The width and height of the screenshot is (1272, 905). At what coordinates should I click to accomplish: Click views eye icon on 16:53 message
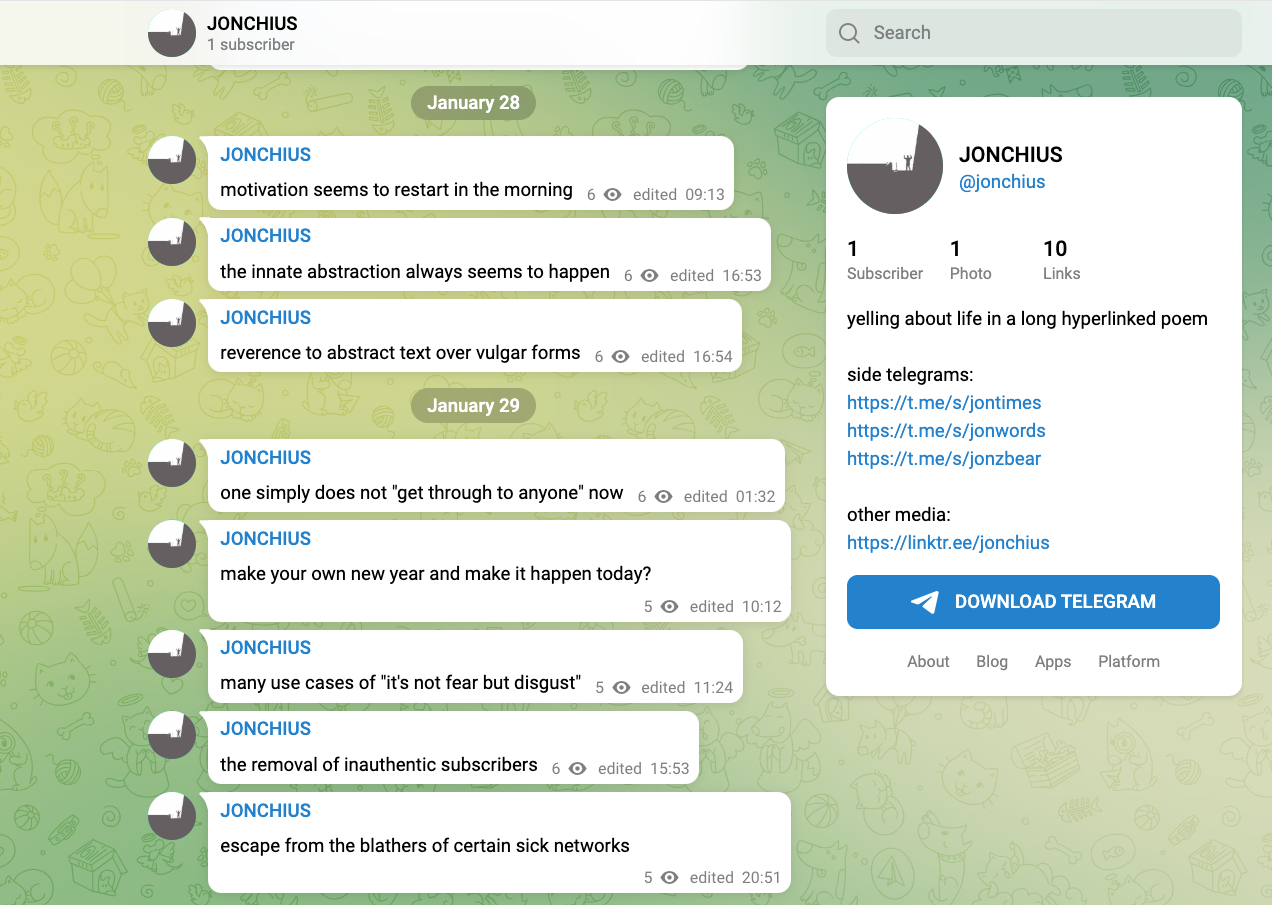click(x=650, y=276)
